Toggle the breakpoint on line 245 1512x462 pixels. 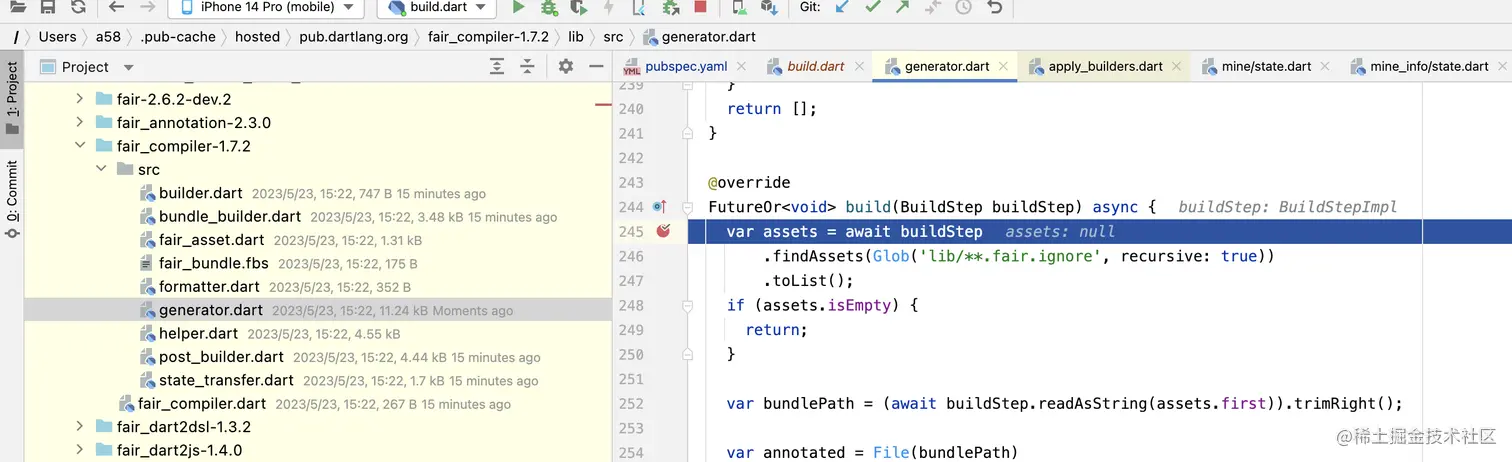tap(663, 231)
